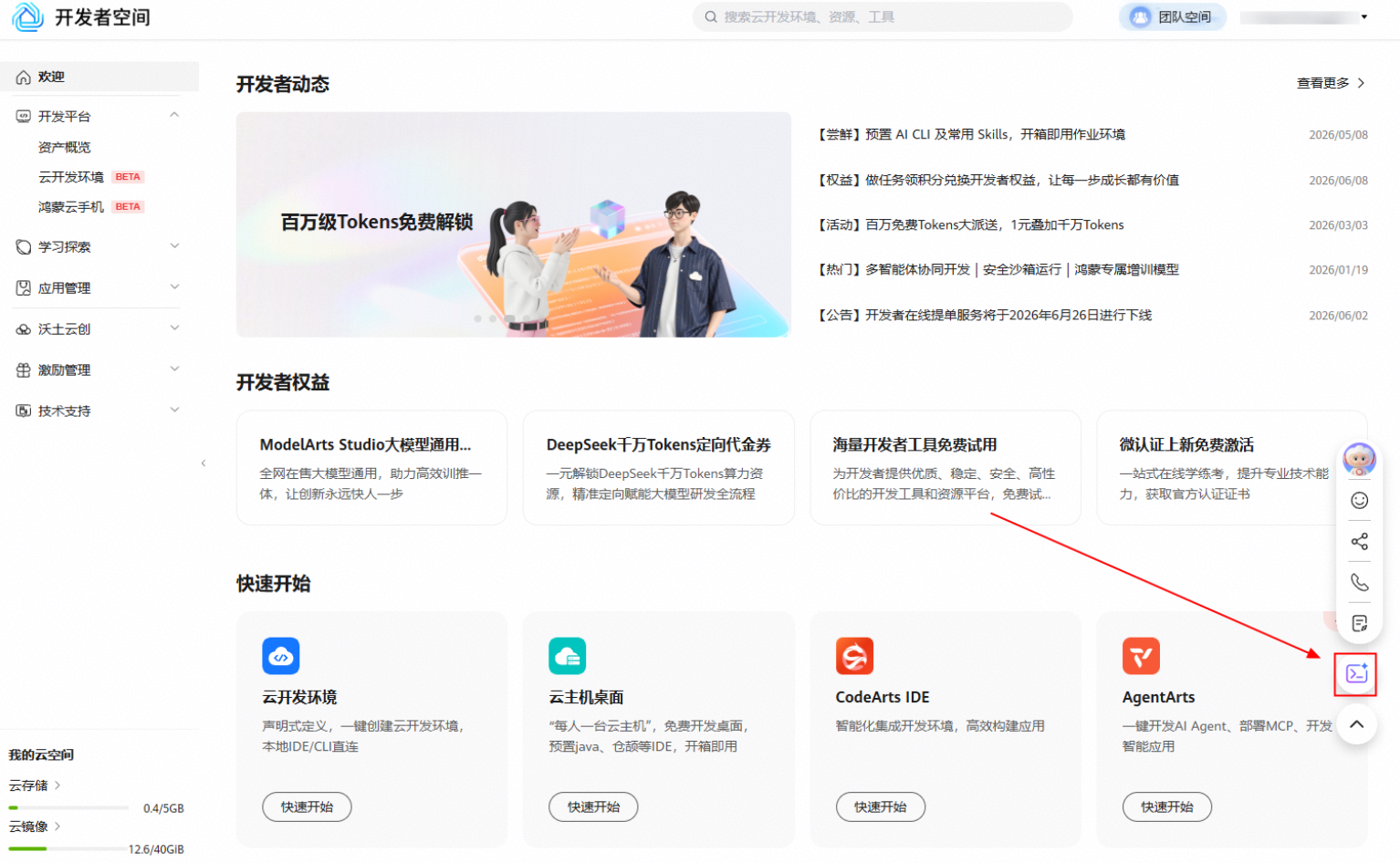Click 快速开始 under CodeArts IDE
Viewport: 1400px width, 863px height.
coord(881,807)
